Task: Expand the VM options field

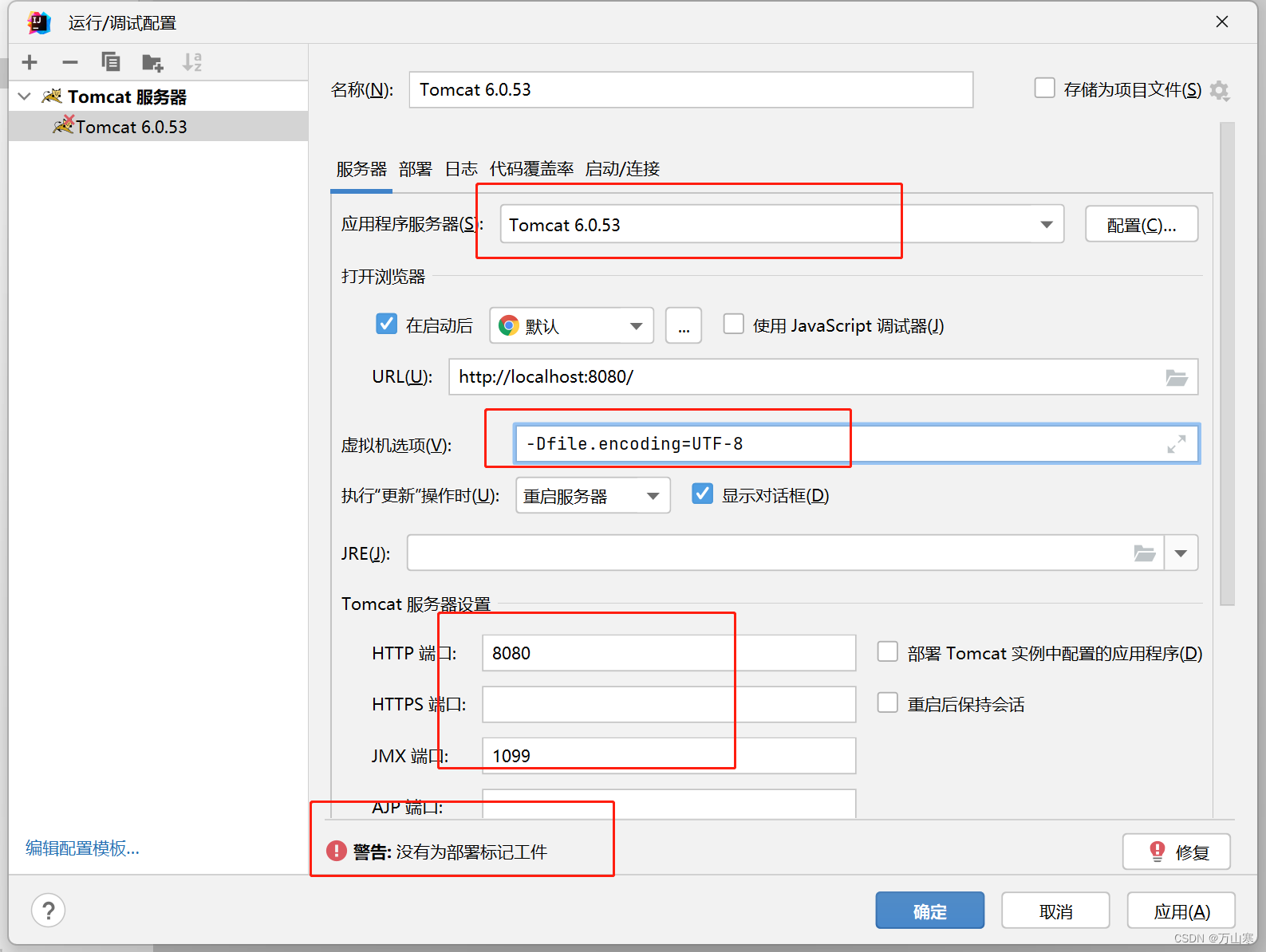Action: point(1177,444)
